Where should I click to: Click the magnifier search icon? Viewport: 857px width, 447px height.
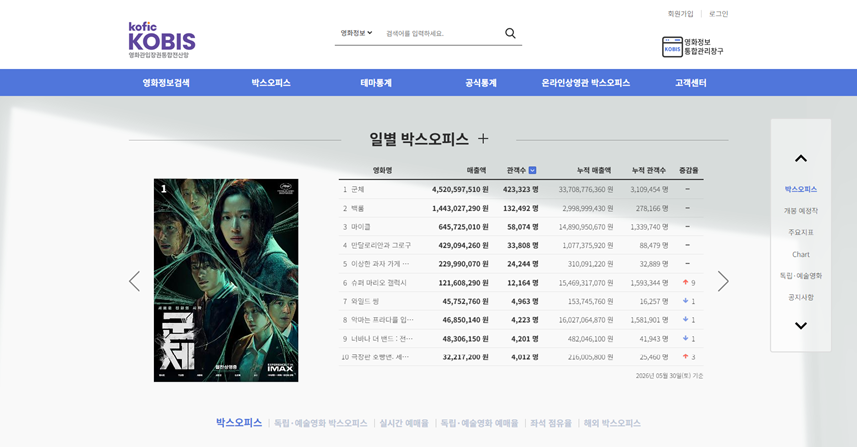click(x=510, y=33)
